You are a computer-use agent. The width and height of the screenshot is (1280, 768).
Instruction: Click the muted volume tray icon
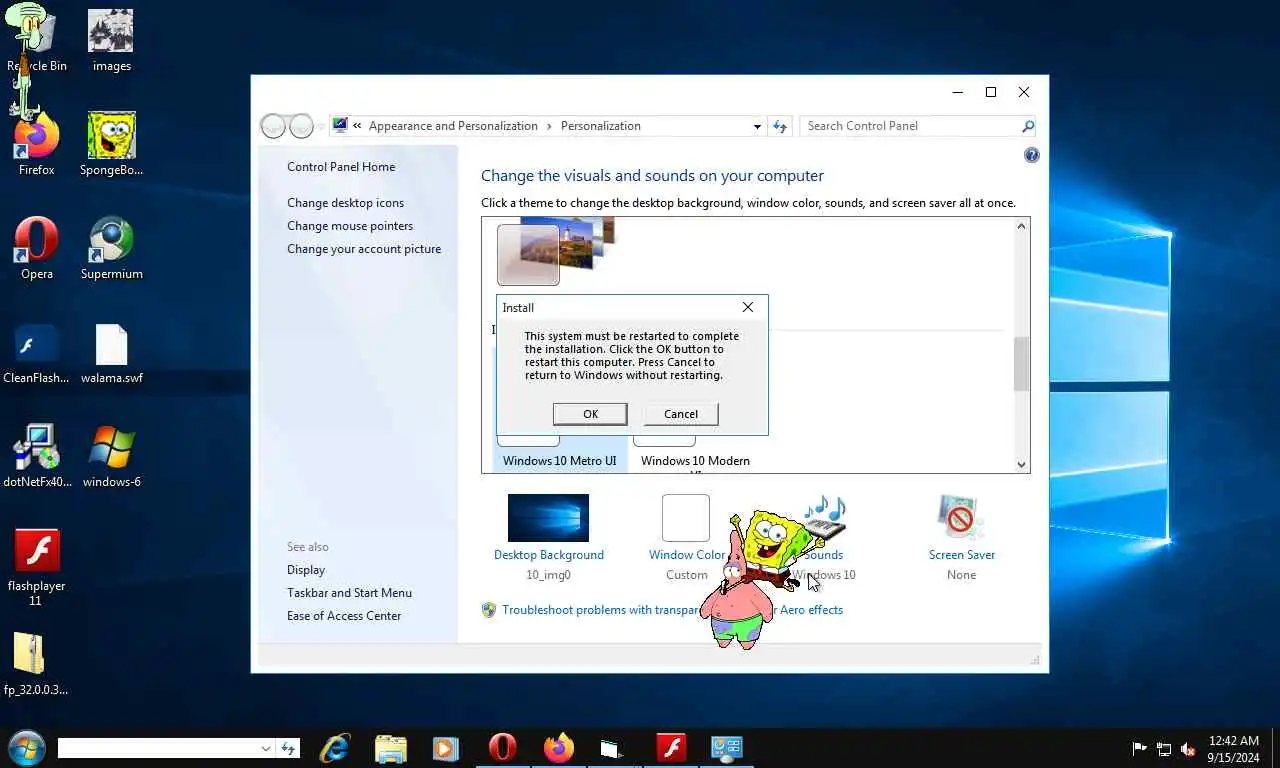coord(1188,749)
